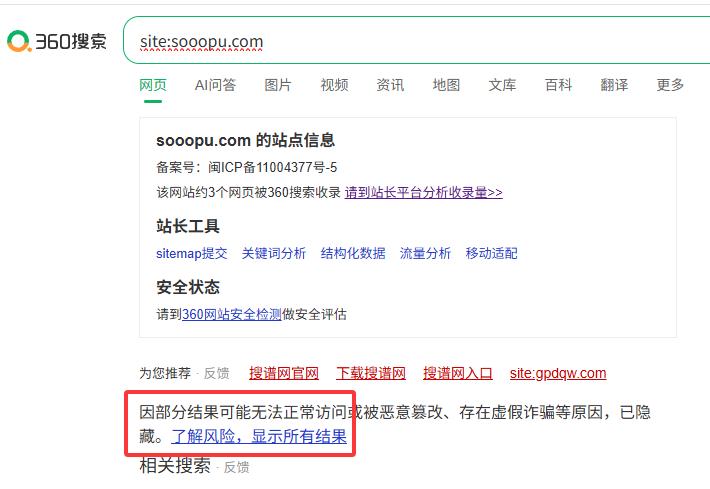Viewport: 710px width, 489px height.
Task: Open the 图片 tab
Action: pyautogui.click(x=278, y=85)
